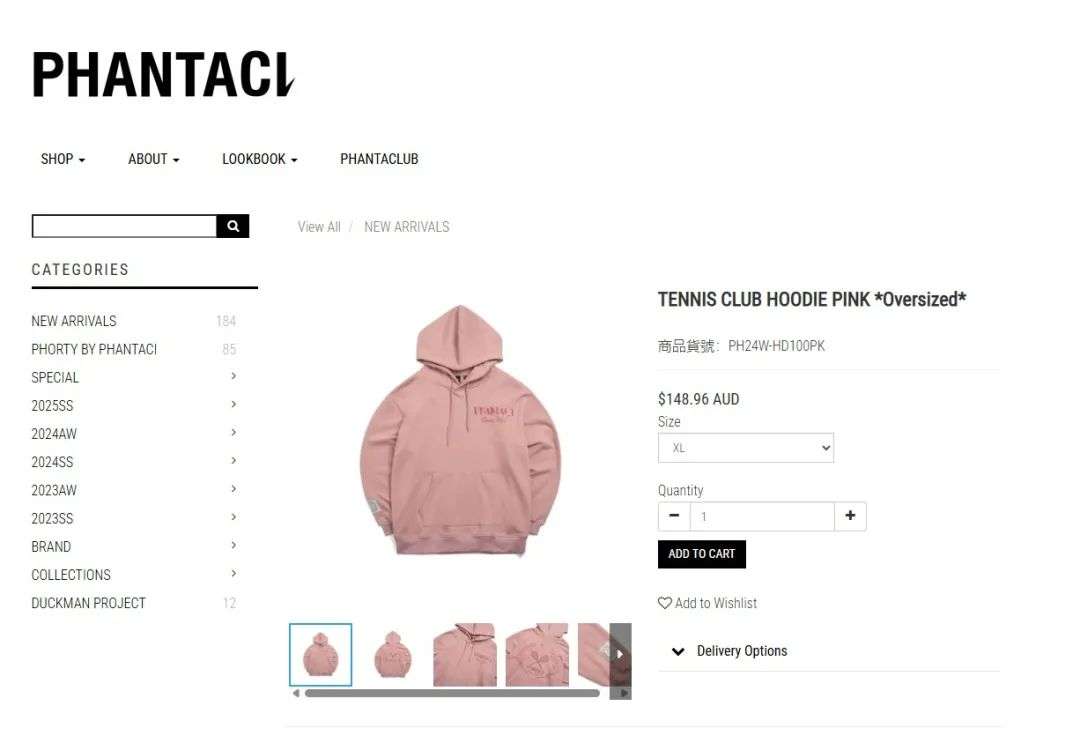1080x743 pixels.
Task: Open the DUCKMAN PROJECT category
Action: tap(88, 603)
